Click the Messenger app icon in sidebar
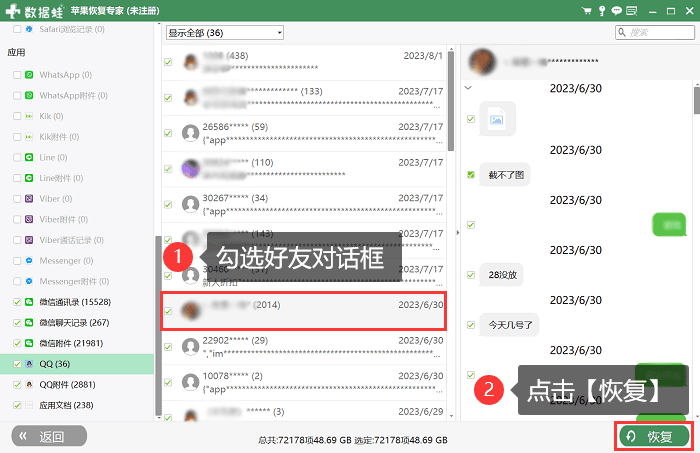700x453 pixels. pyautogui.click(x=29, y=261)
